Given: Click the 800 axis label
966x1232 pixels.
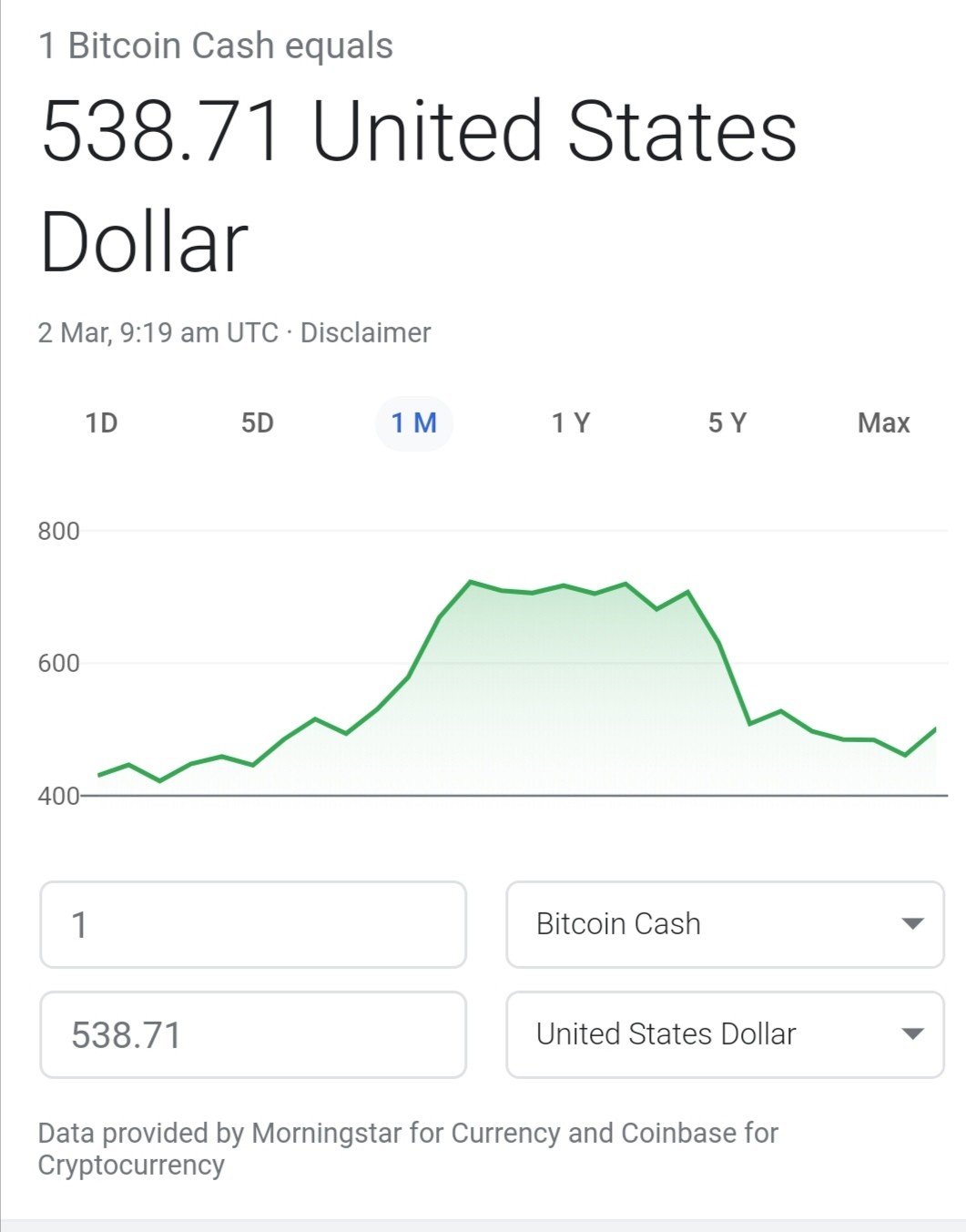Looking at the screenshot, I should (58, 532).
